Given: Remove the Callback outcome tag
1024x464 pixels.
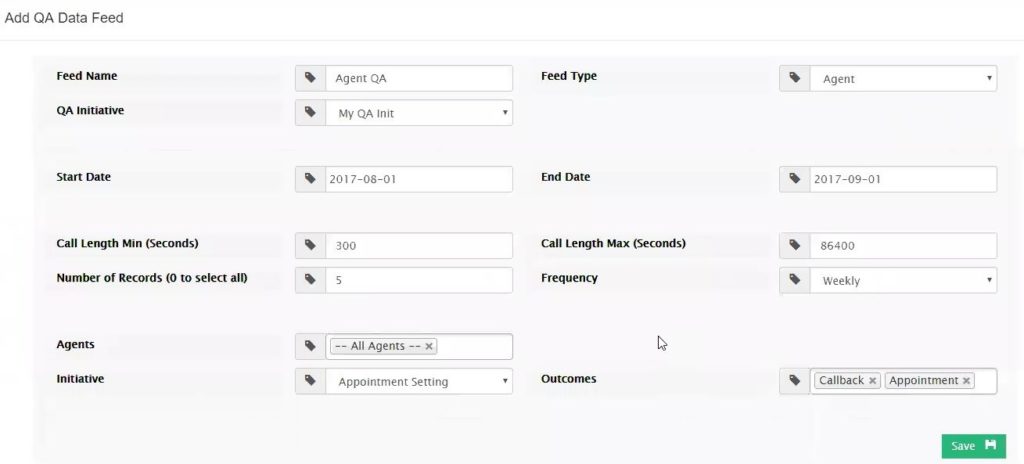Looking at the screenshot, I should [x=872, y=381].
